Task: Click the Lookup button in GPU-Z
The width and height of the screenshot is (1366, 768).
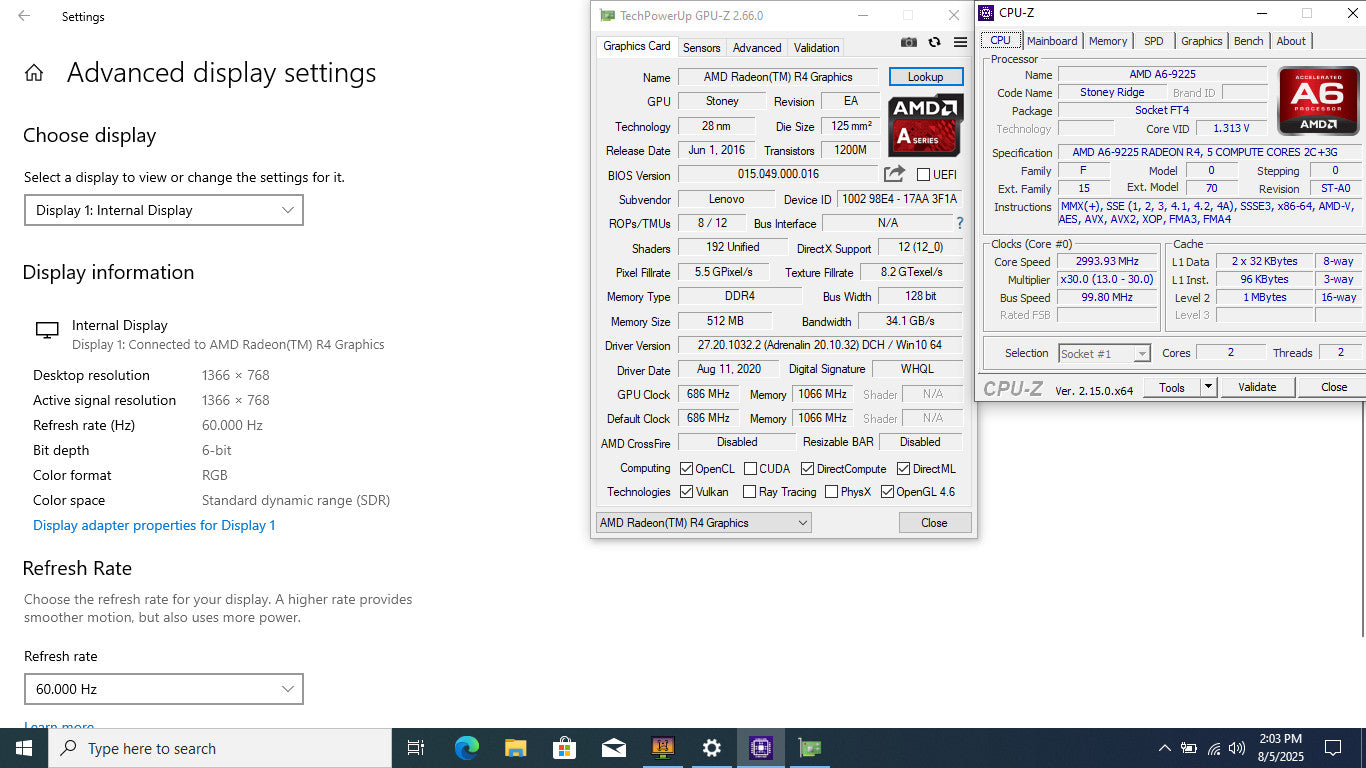Action: (x=925, y=77)
